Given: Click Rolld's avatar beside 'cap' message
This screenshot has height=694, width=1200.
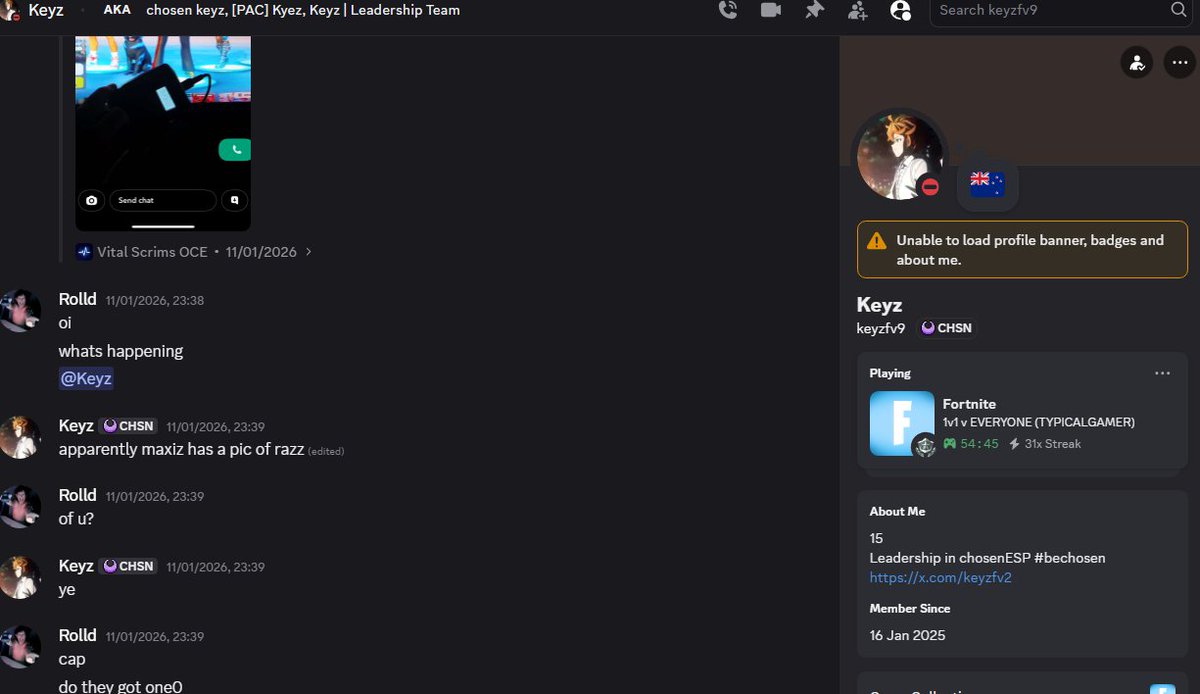Looking at the screenshot, I should [x=21, y=647].
